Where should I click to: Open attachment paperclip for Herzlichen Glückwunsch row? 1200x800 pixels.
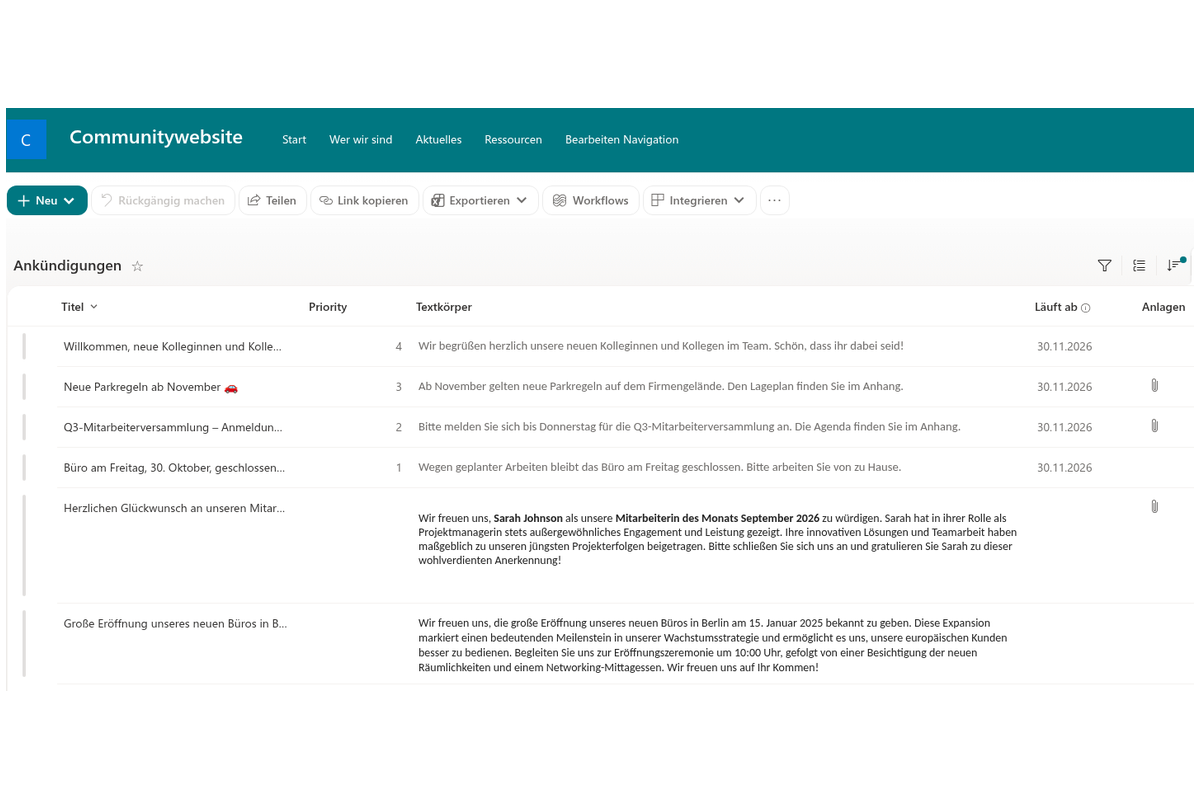(1154, 506)
